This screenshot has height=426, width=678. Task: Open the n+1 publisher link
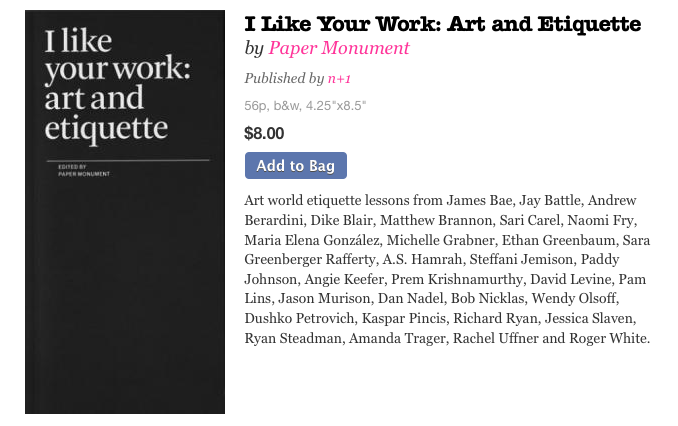(x=339, y=78)
